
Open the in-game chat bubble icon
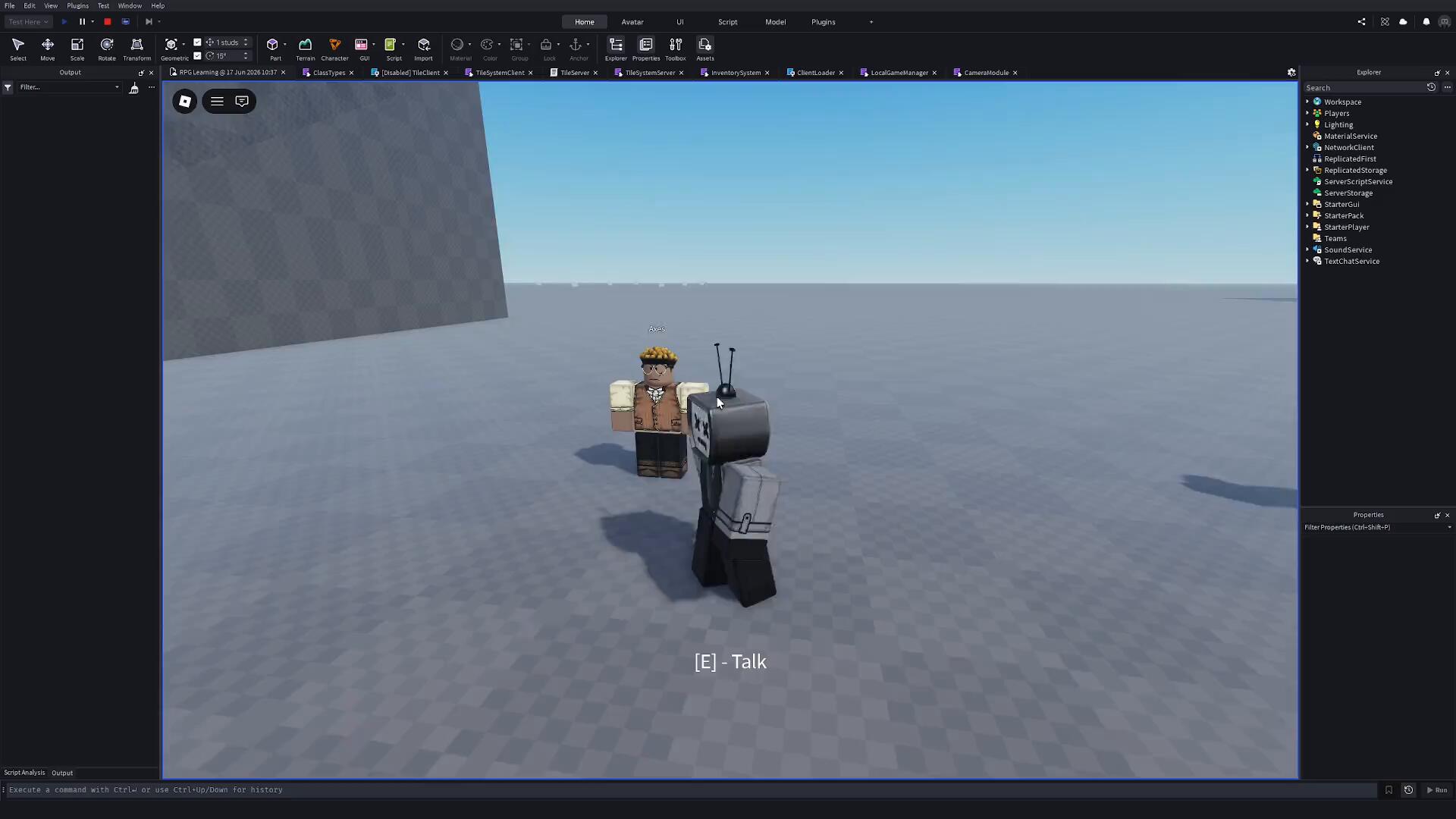242,101
